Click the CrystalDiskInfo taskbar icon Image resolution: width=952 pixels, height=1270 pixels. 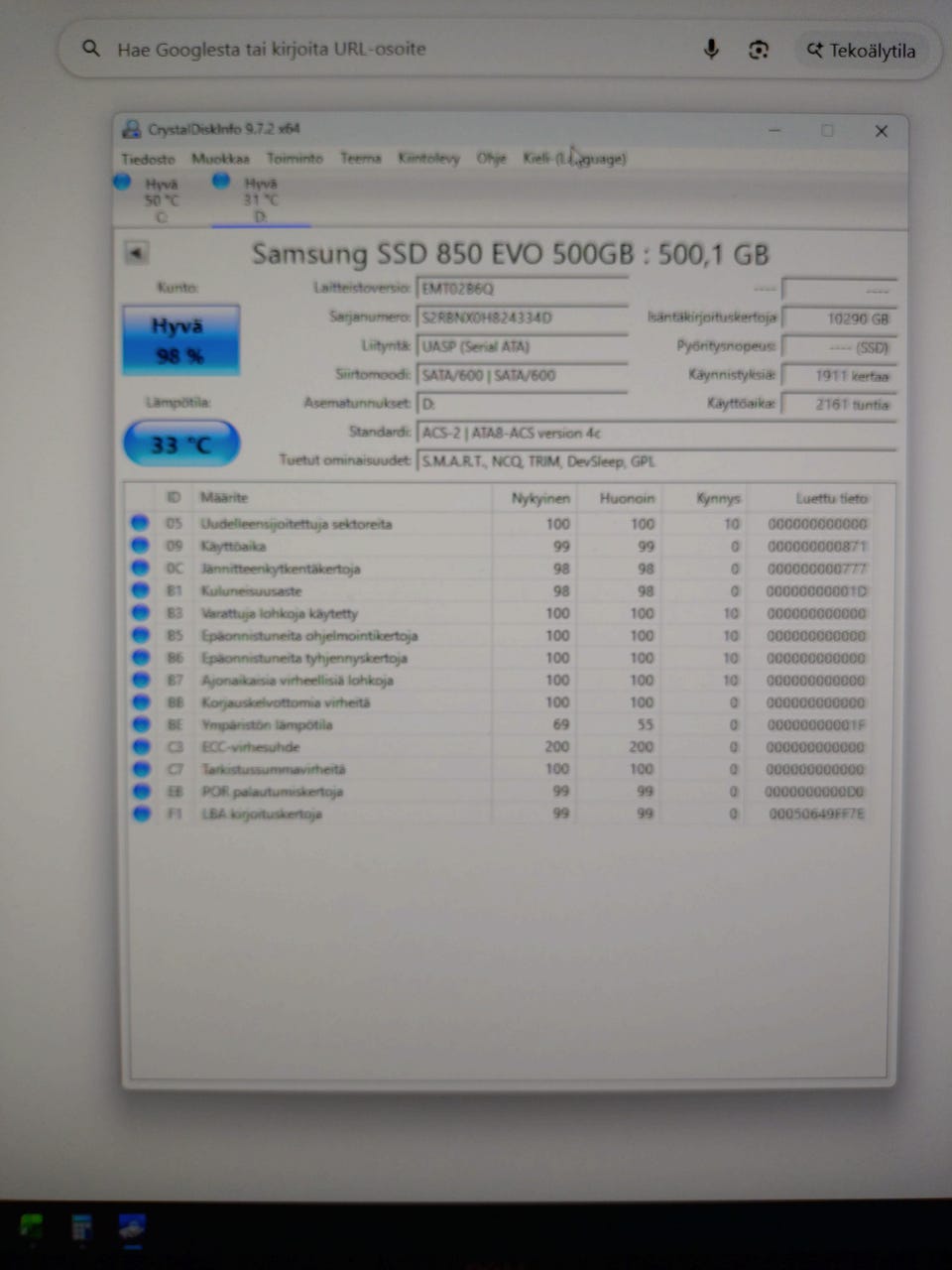(132, 1227)
